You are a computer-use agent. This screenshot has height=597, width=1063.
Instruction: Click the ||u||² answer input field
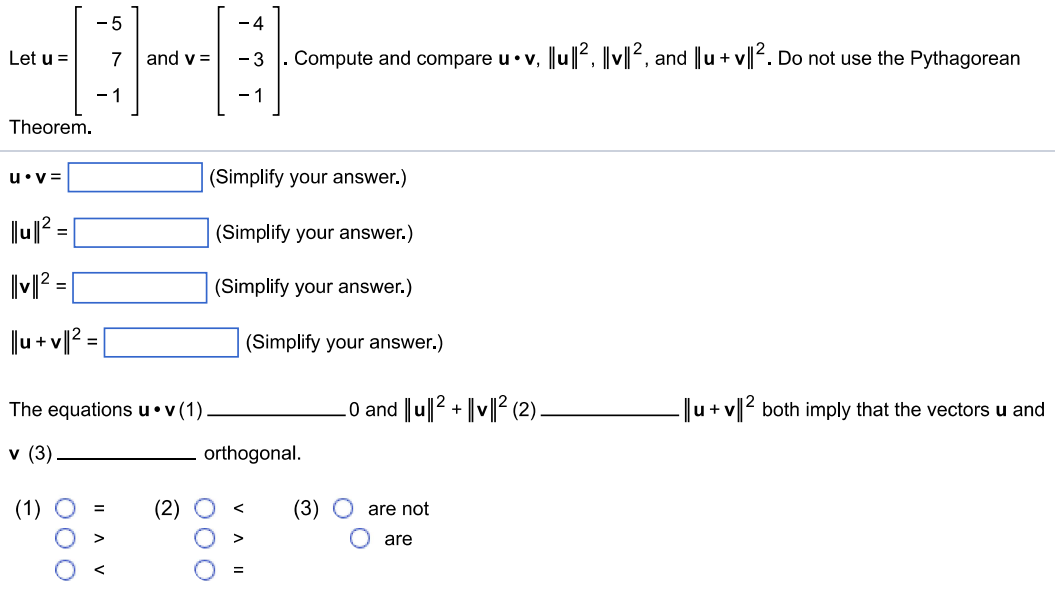141,232
